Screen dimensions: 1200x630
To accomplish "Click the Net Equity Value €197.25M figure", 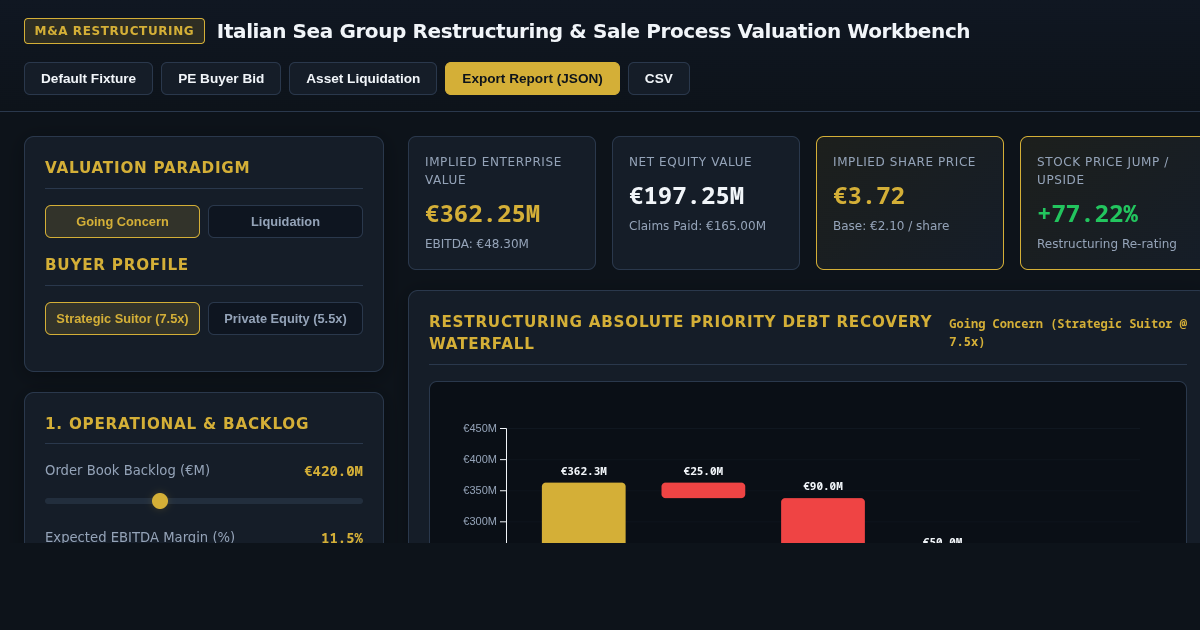I will point(686,196).
